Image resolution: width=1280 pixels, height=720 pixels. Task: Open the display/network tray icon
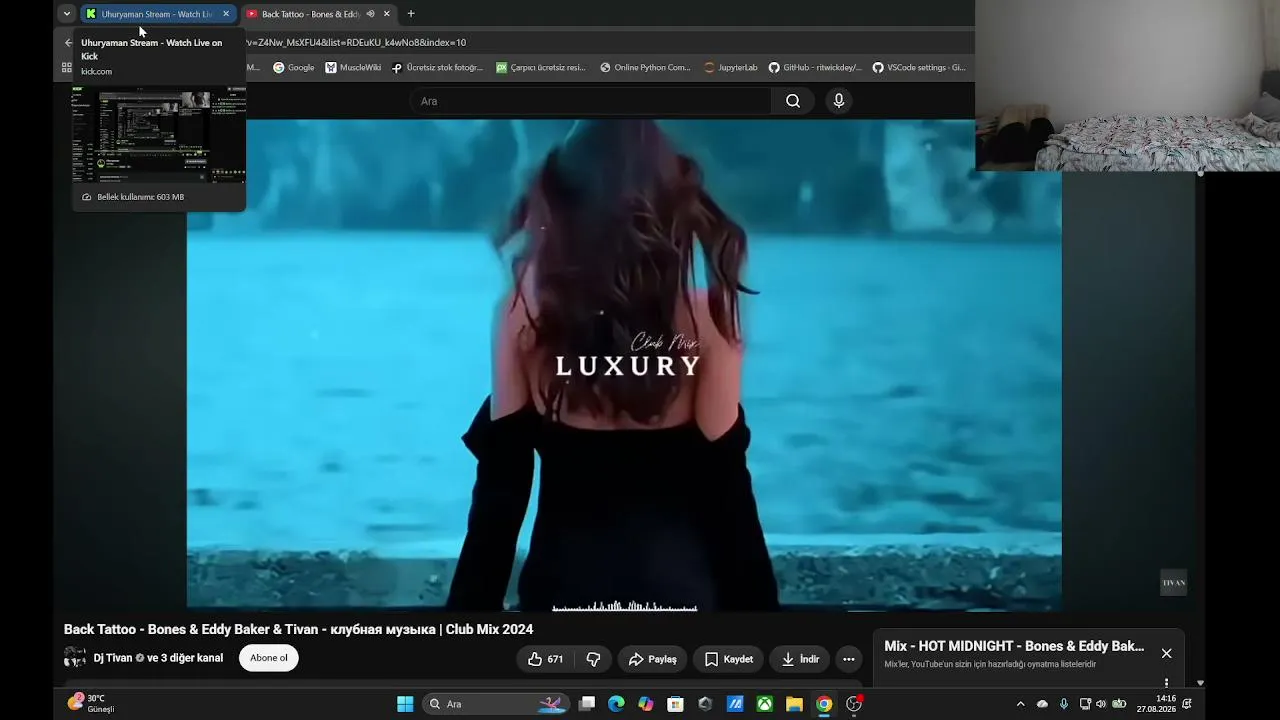(1085, 704)
